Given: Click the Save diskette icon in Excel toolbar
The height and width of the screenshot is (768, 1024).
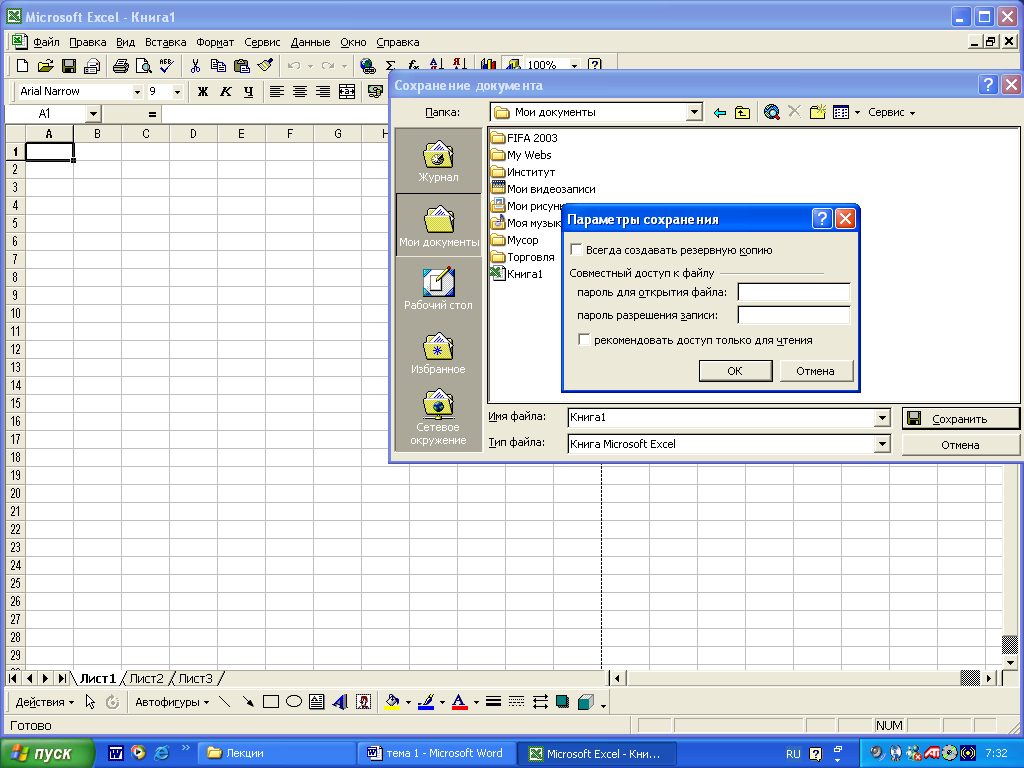Looking at the screenshot, I should 69,65.
